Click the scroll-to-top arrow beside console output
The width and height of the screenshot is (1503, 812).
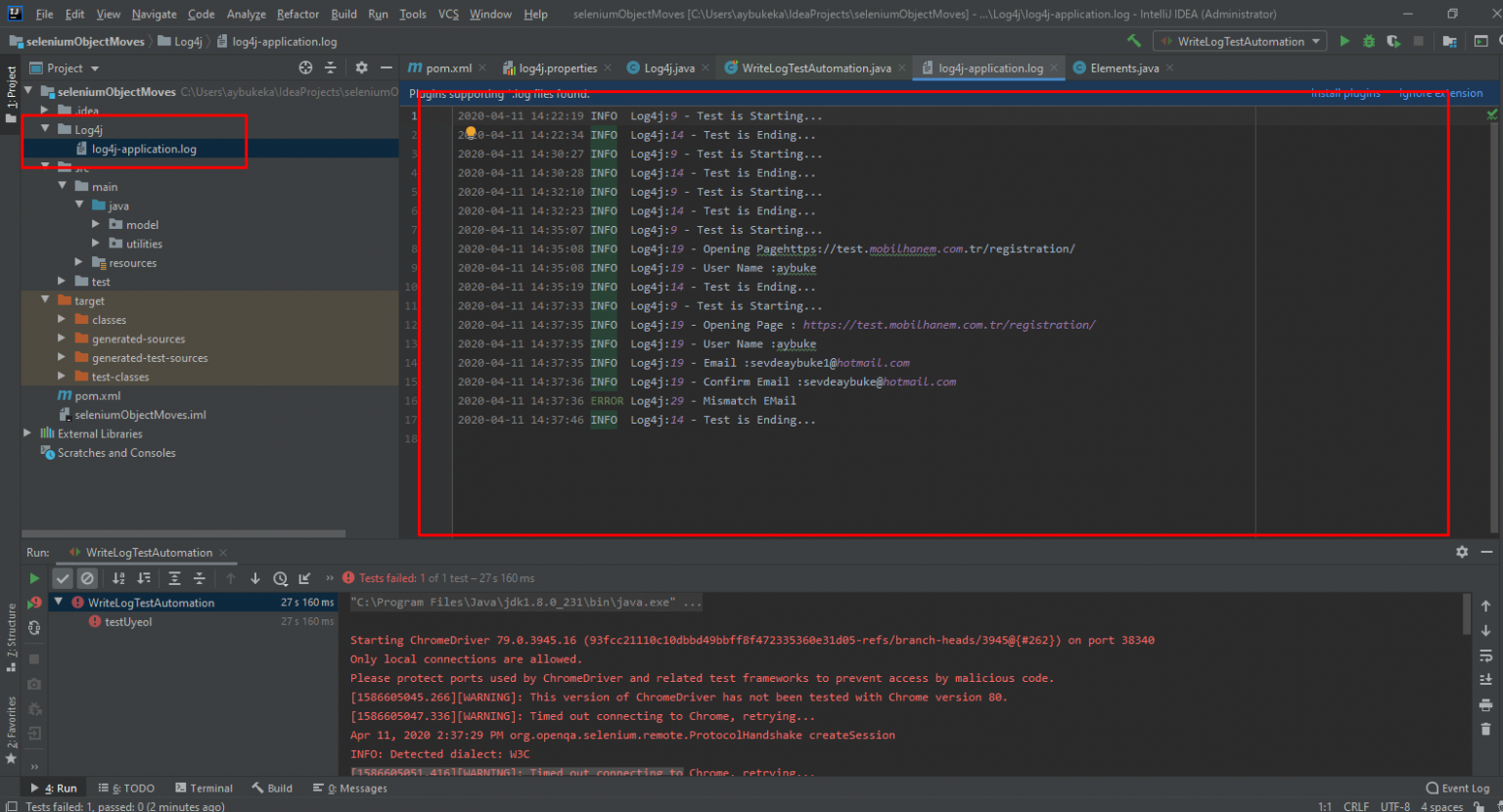pyautogui.click(x=1485, y=606)
